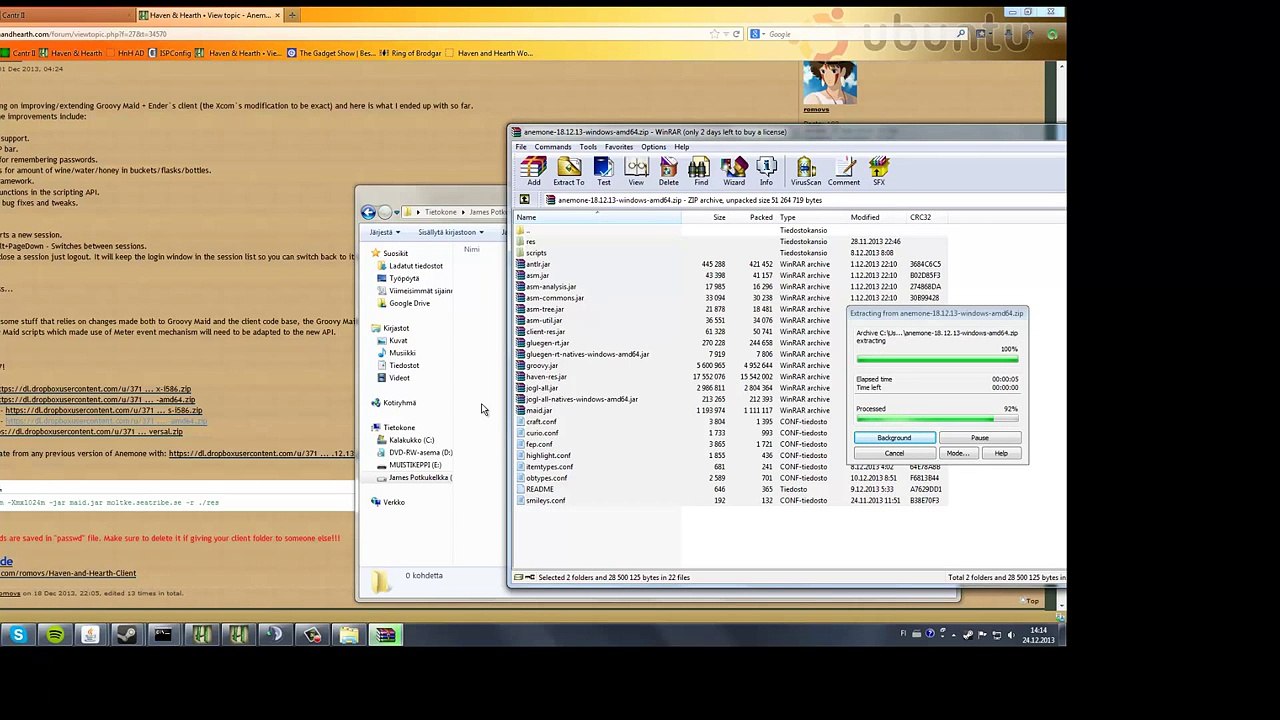Open the File menu in WinRAR
Image resolution: width=1280 pixels, height=720 pixels.
click(521, 147)
